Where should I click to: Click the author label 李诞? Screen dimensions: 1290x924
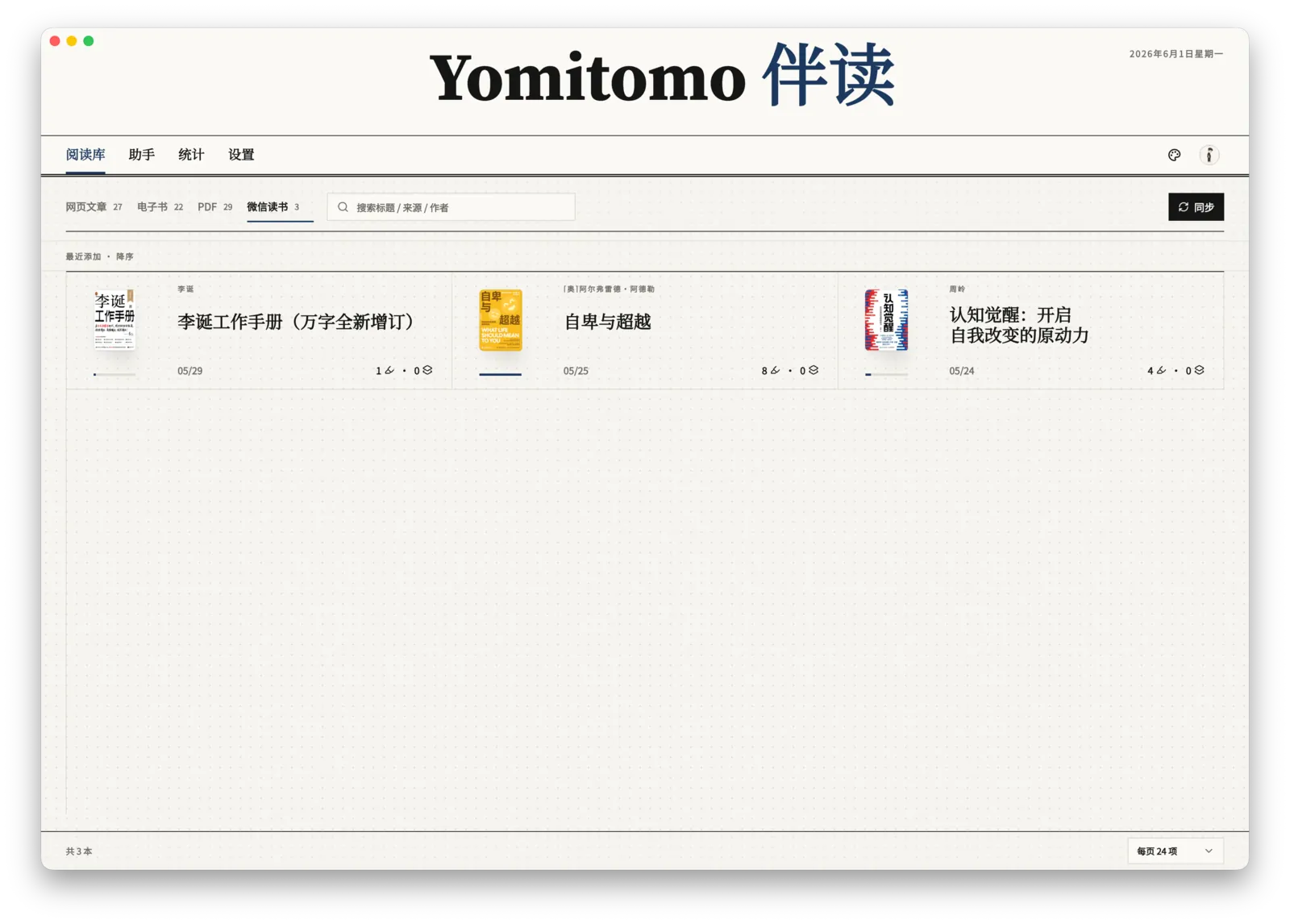point(185,289)
